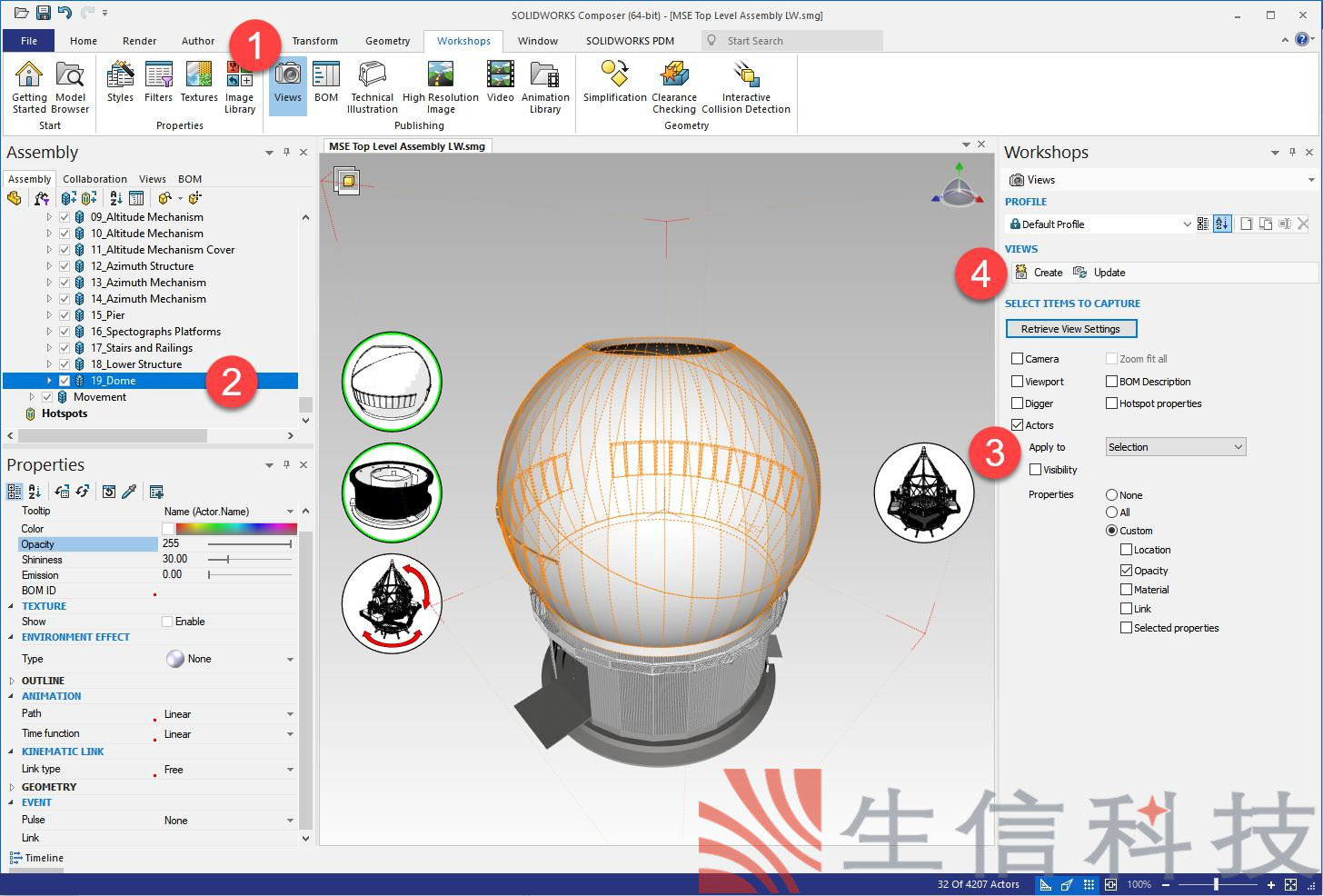
Task: Open the Styles workshop
Action: [x=120, y=82]
